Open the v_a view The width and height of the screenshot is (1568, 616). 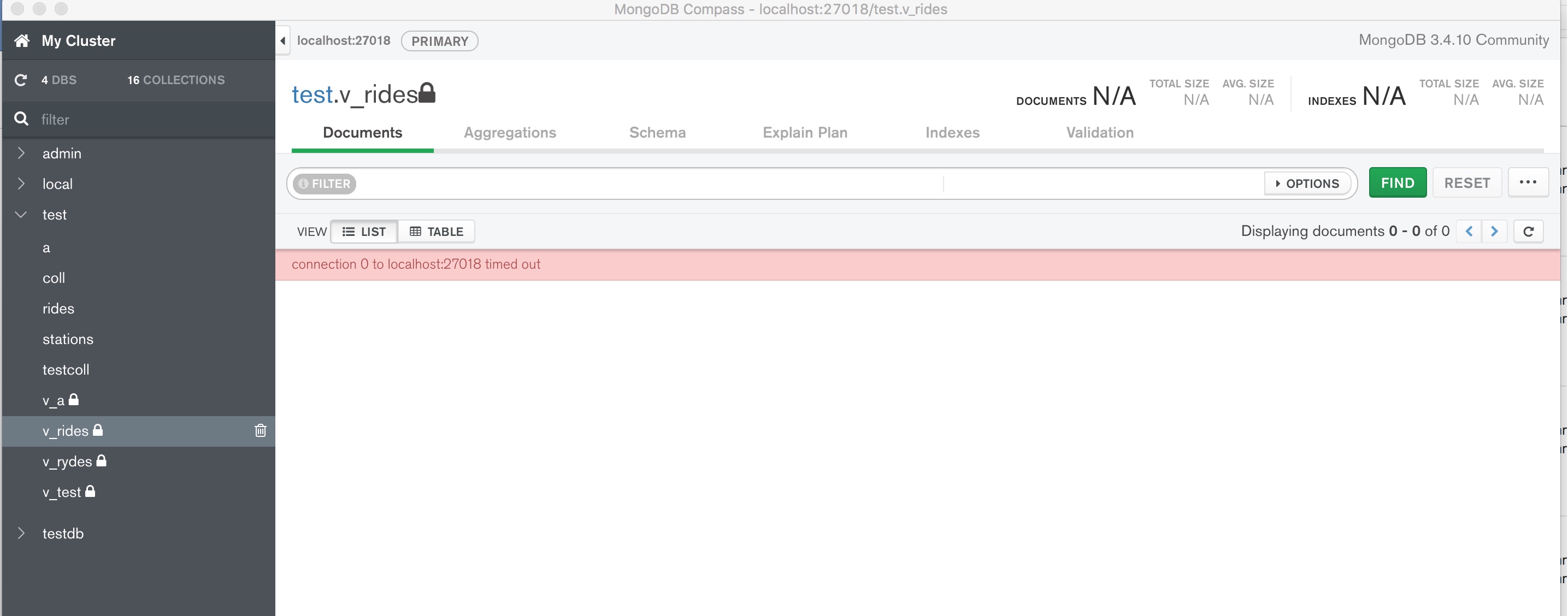click(138, 400)
